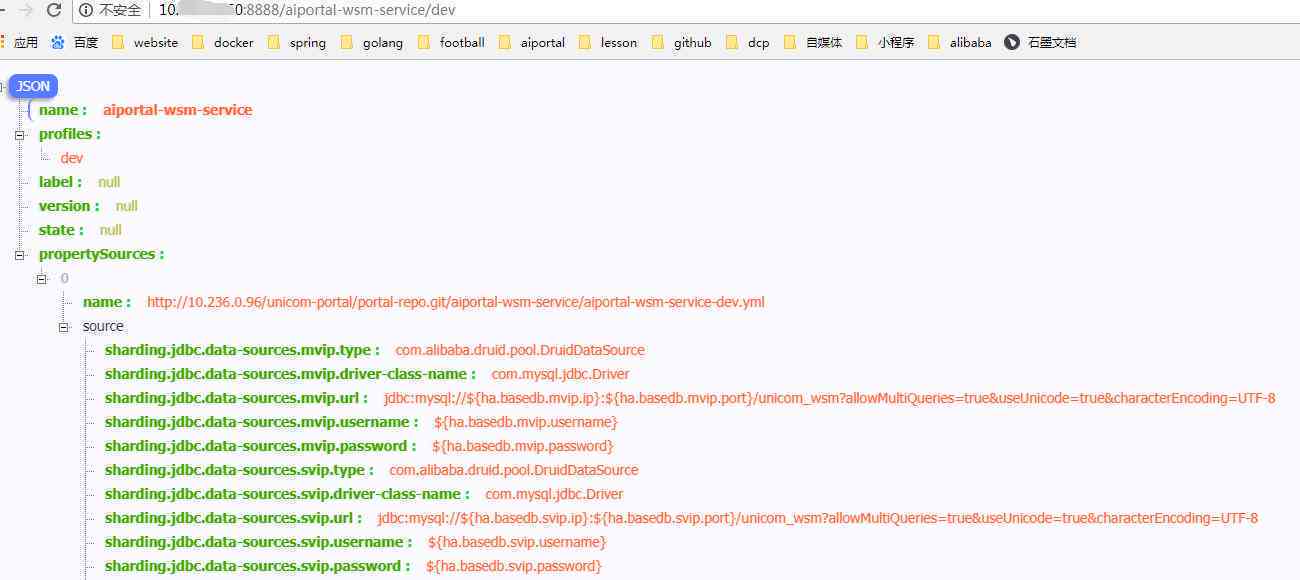Open the 自媒体 bookmark folder
The width and height of the screenshot is (1300, 580).
point(813,42)
